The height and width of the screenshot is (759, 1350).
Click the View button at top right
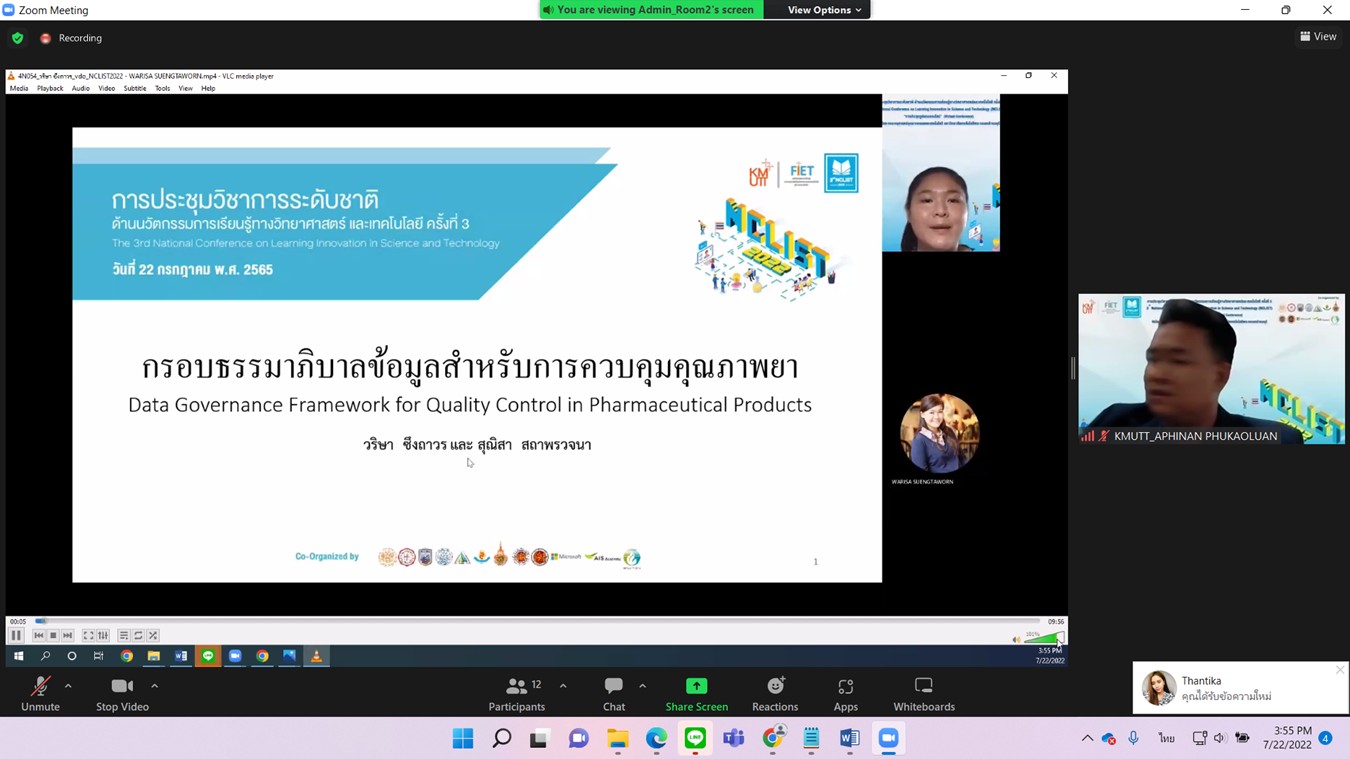tap(1318, 37)
